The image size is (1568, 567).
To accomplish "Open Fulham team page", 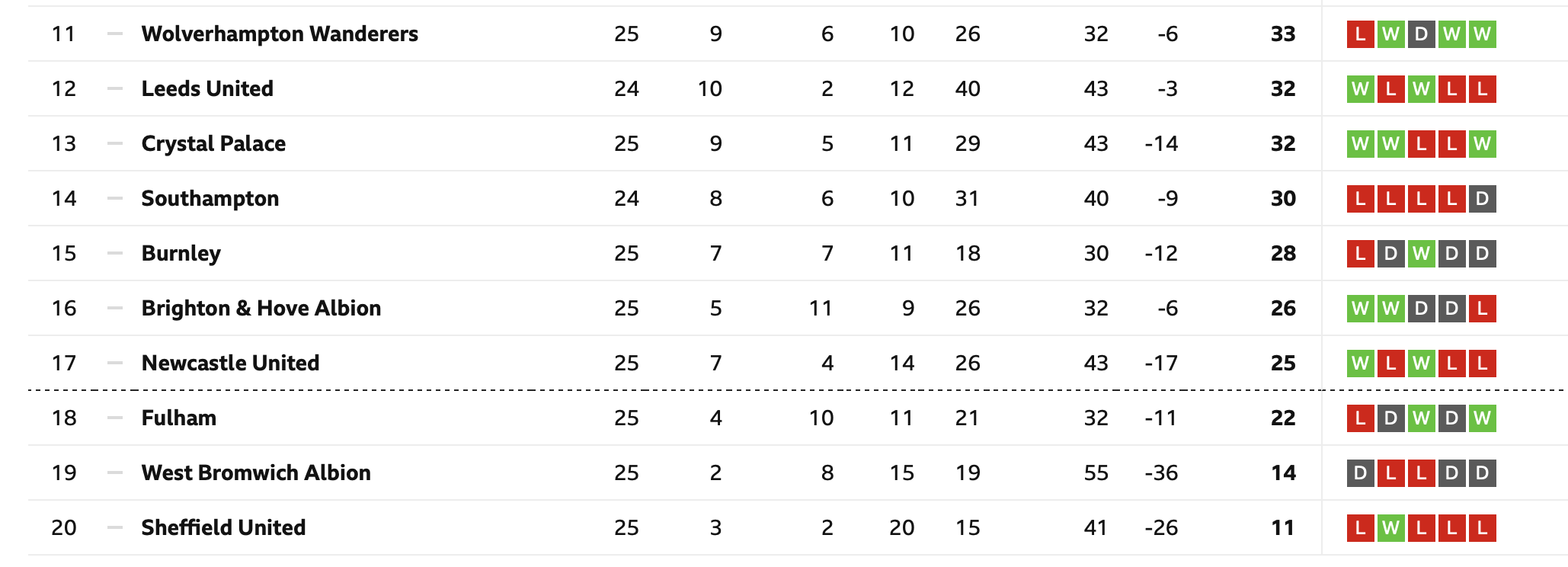I will click(179, 418).
